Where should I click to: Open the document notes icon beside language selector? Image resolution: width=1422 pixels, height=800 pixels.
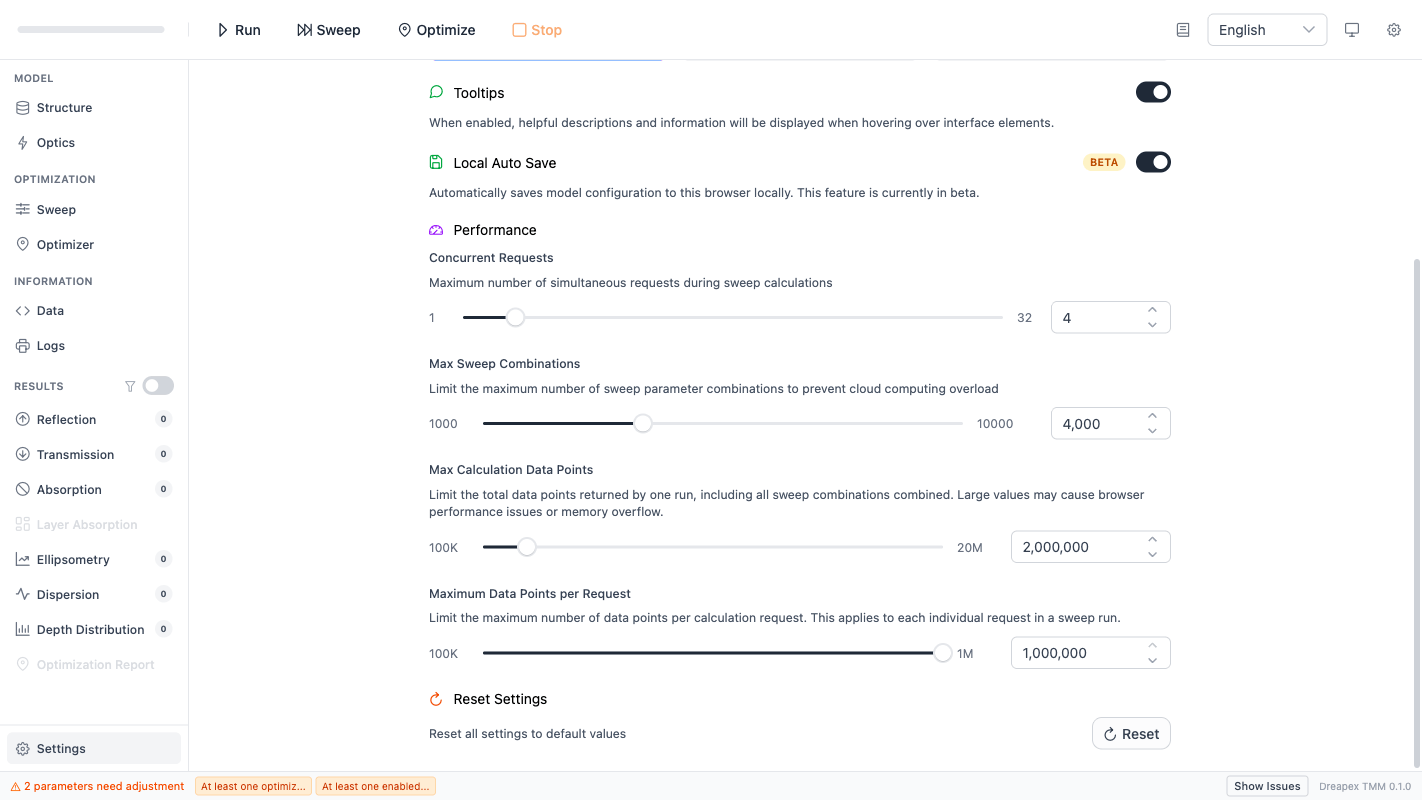click(x=1183, y=30)
